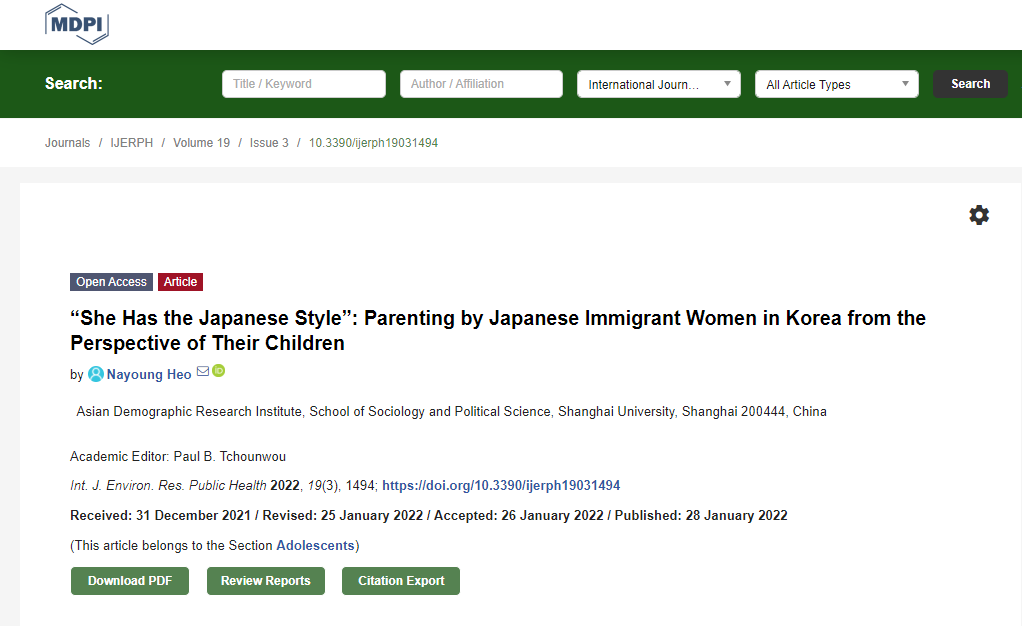Image resolution: width=1022 pixels, height=626 pixels.
Task: Open the All Article Types dropdown
Action: tap(836, 84)
